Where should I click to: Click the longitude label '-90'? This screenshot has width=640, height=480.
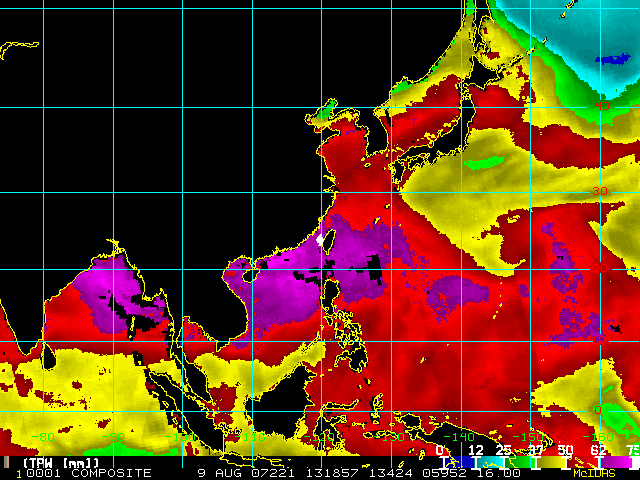pos(113,437)
